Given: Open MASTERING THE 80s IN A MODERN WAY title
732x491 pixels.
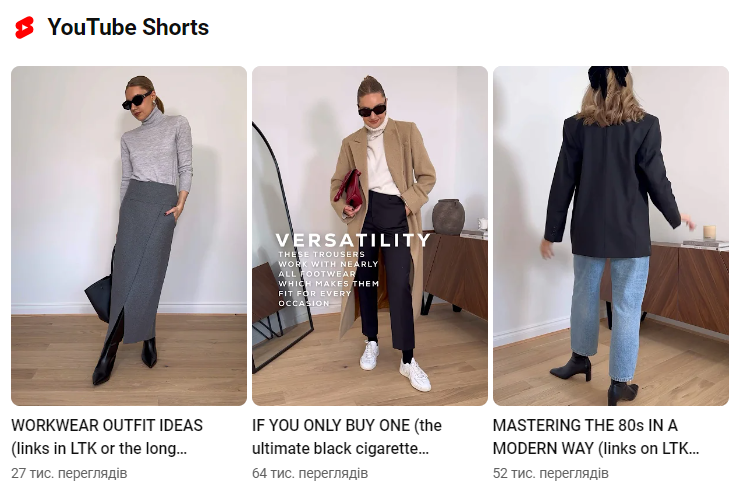Looking at the screenshot, I should [596, 437].
